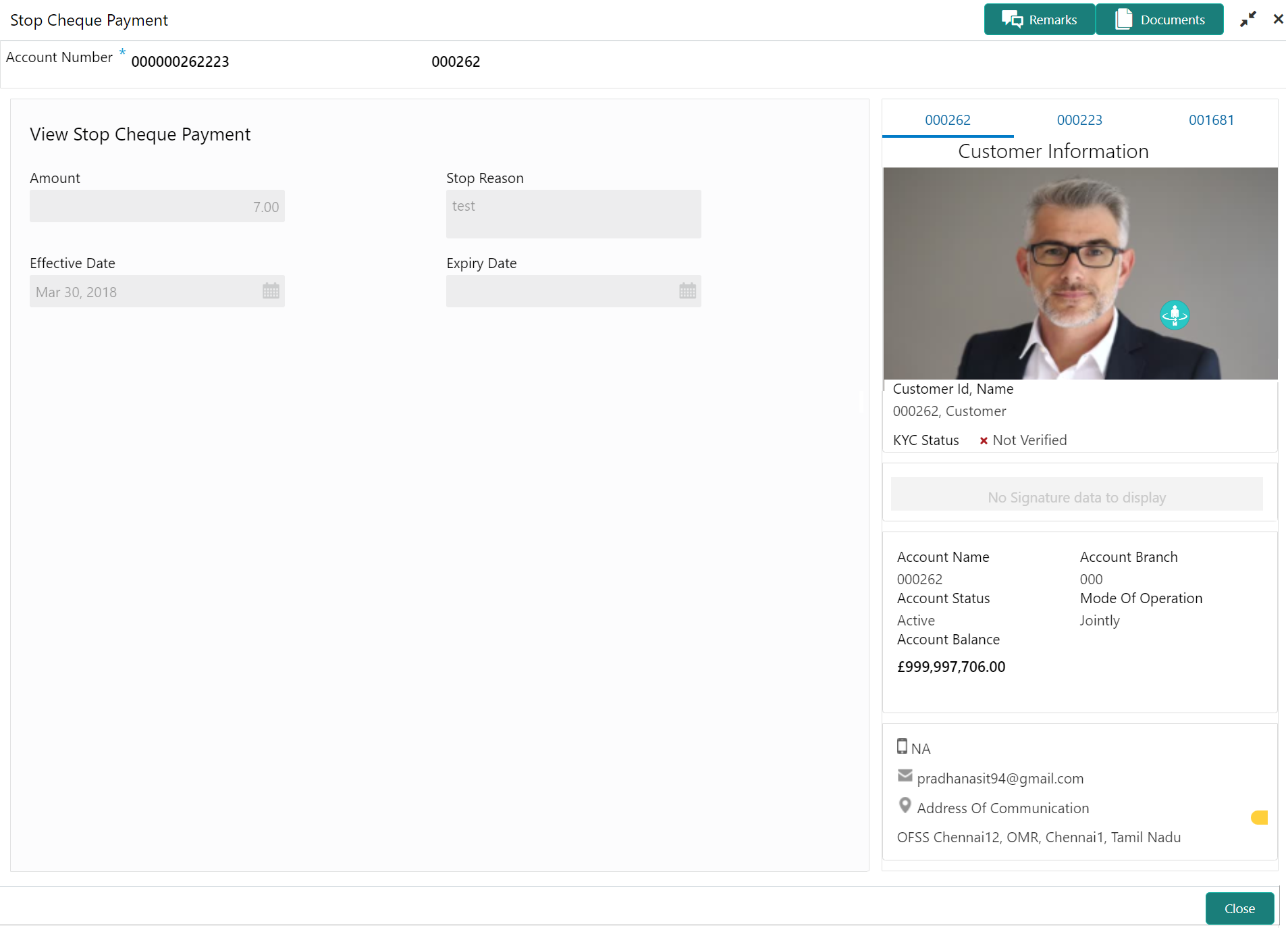Click the 'Customer Information' heading

[1053, 151]
